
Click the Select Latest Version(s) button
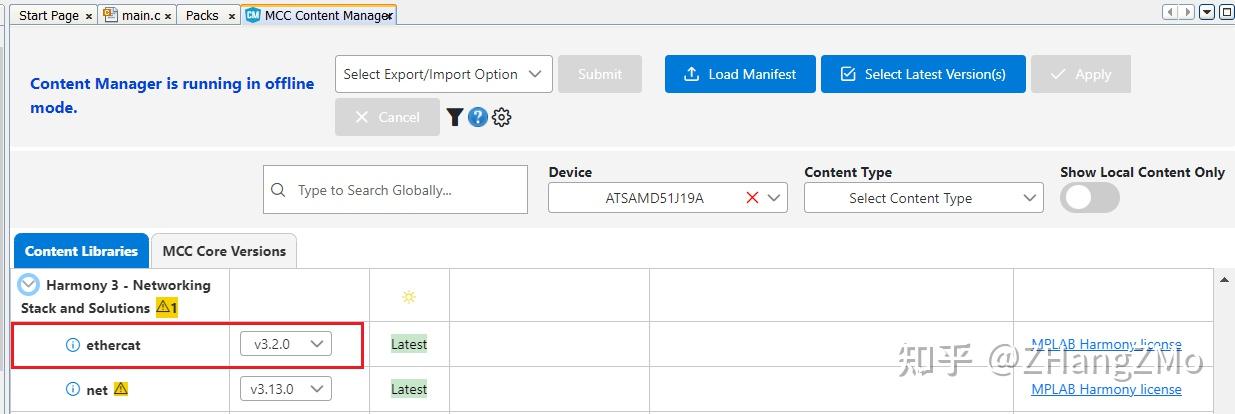point(923,74)
